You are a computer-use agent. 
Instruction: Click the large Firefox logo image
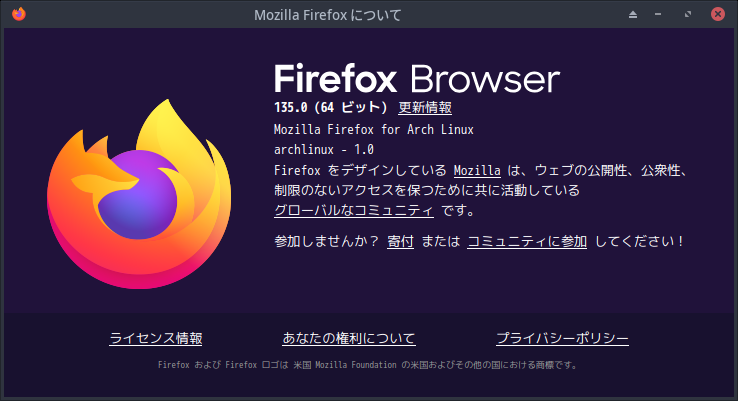(139, 193)
